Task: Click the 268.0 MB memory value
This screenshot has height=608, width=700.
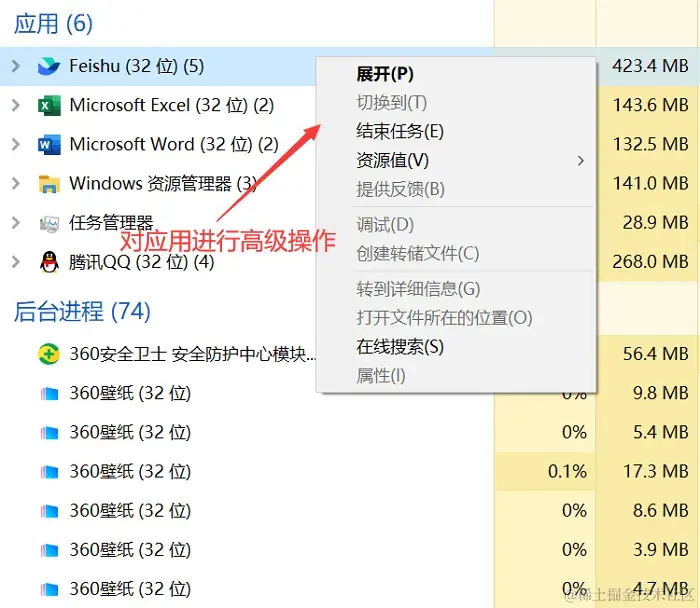Action: point(650,262)
